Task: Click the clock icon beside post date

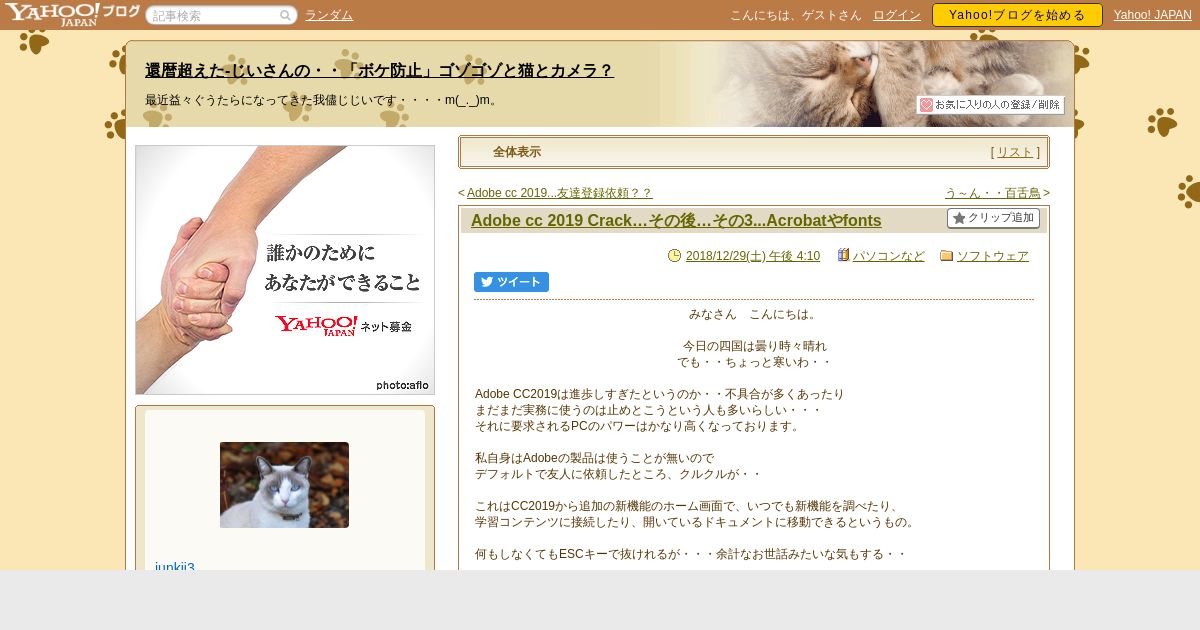Action: [x=674, y=255]
